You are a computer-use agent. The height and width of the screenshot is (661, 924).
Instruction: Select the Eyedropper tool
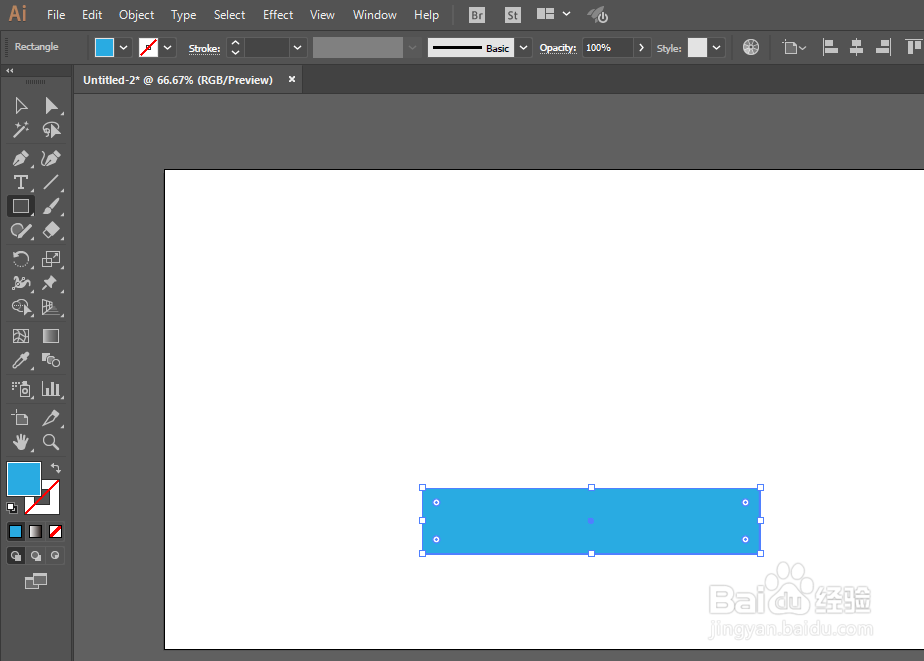pos(21,360)
